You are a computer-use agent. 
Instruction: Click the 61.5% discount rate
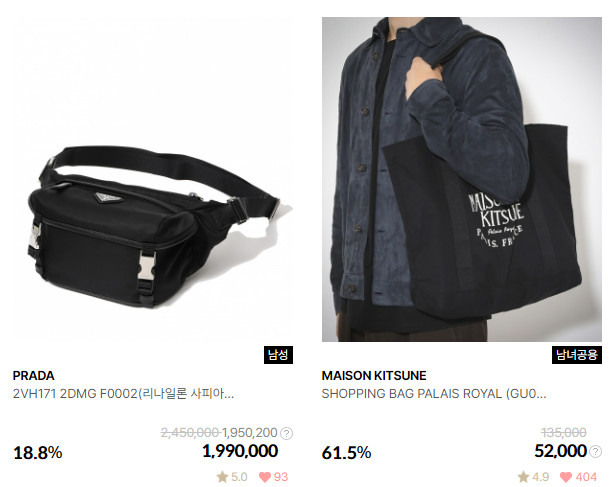coord(346,453)
